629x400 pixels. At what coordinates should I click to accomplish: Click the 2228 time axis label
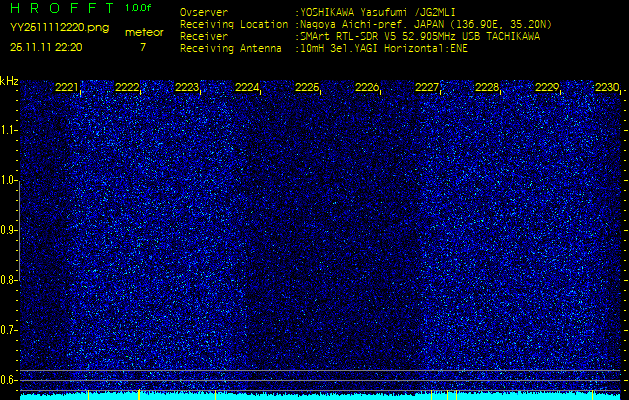pos(487,87)
